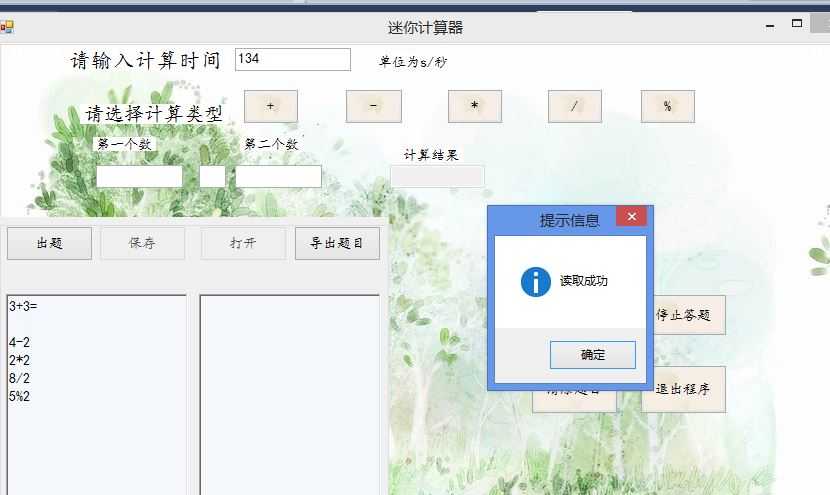The width and height of the screenshot is (830, 495).
Task: Close the 提示信息 dialog with red X
Action: pyautogui.click(x=631, y=217)
